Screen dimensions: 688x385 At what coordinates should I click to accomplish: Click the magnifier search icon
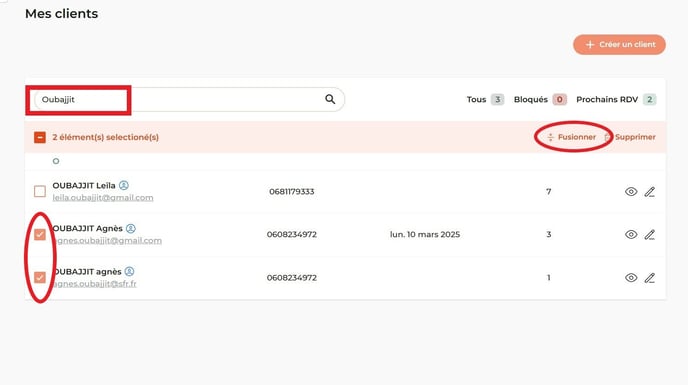tap(330, 99)
